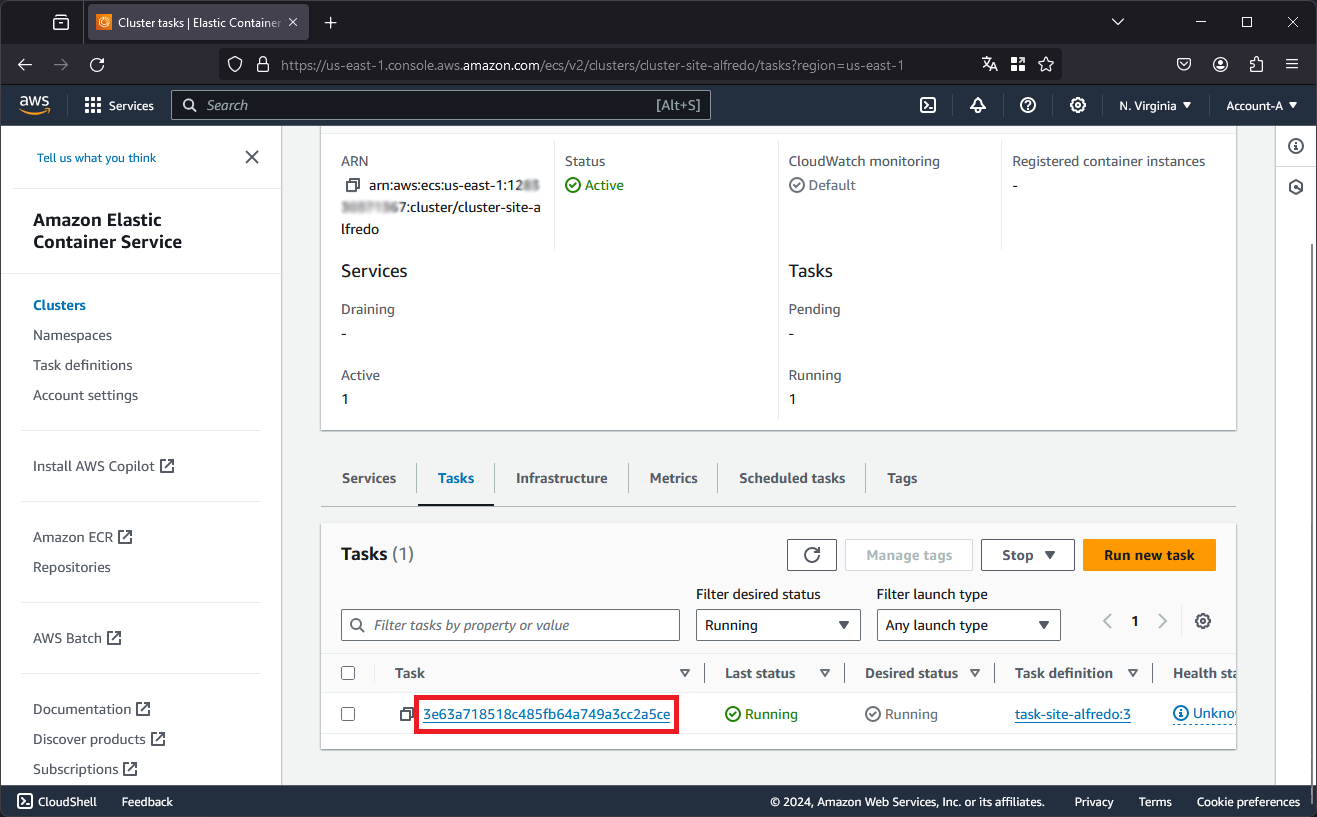Click the Health status info icon for Unknown
Screen dimensions: 1317x817
tap(1181, 714)
